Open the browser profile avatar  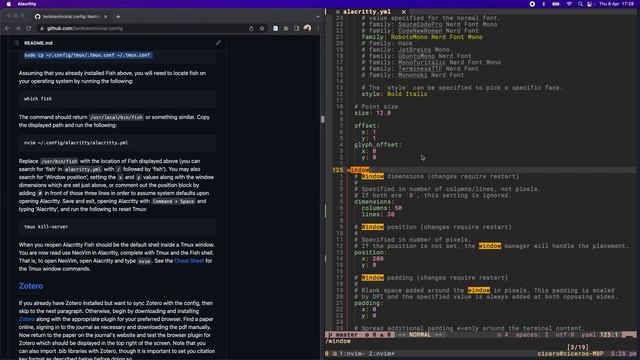(307, 28)
